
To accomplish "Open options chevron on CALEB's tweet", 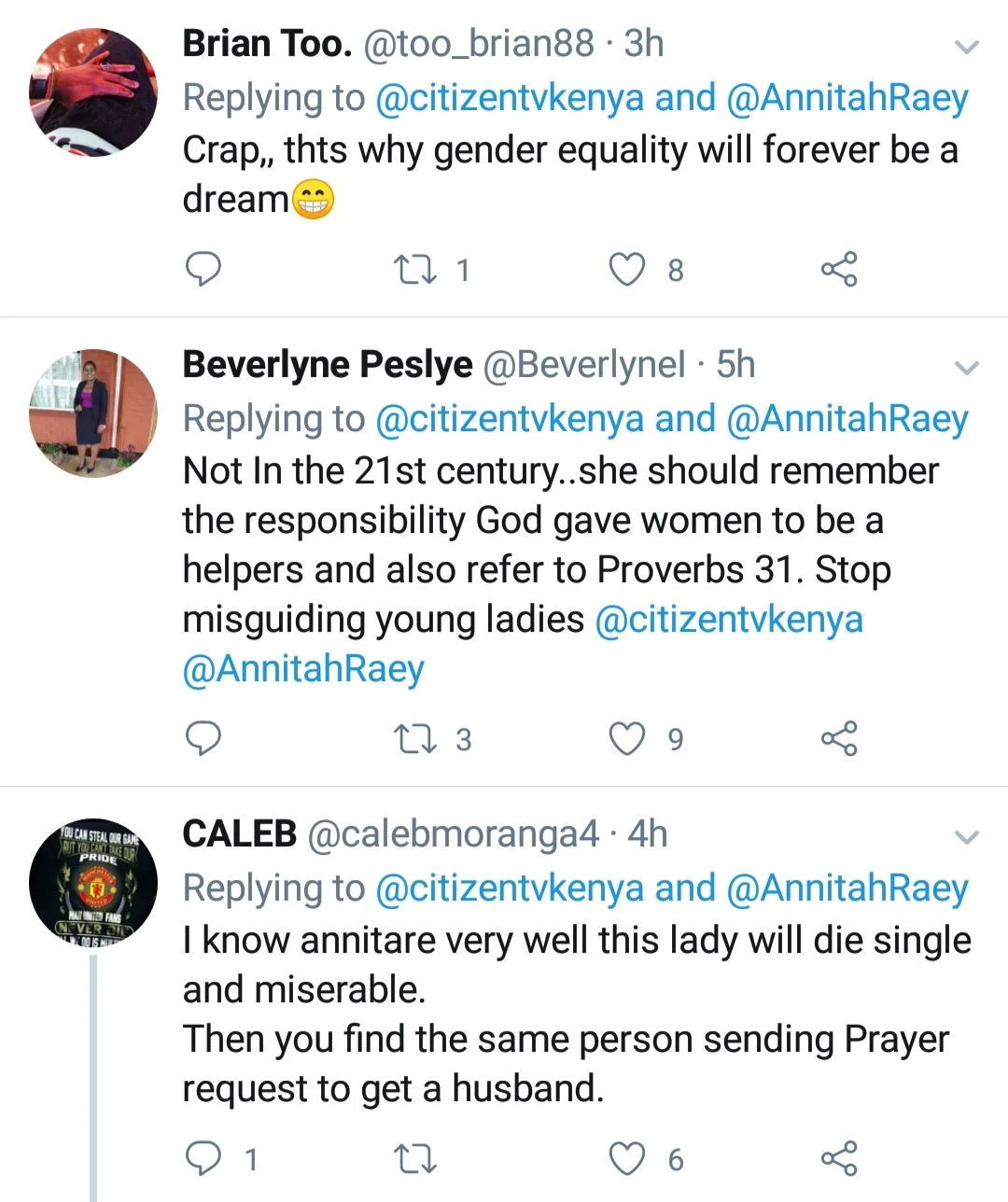I will (967, 837).
